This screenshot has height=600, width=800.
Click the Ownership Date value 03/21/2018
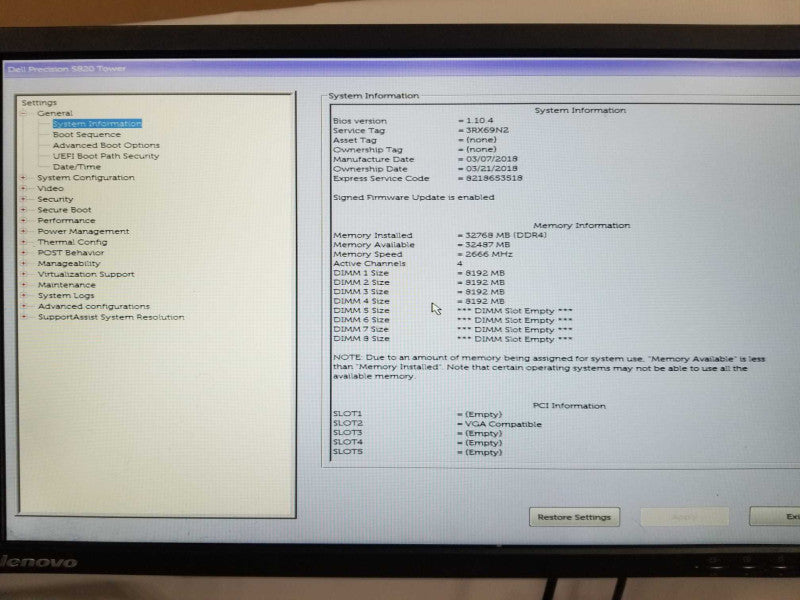point(491,168)
